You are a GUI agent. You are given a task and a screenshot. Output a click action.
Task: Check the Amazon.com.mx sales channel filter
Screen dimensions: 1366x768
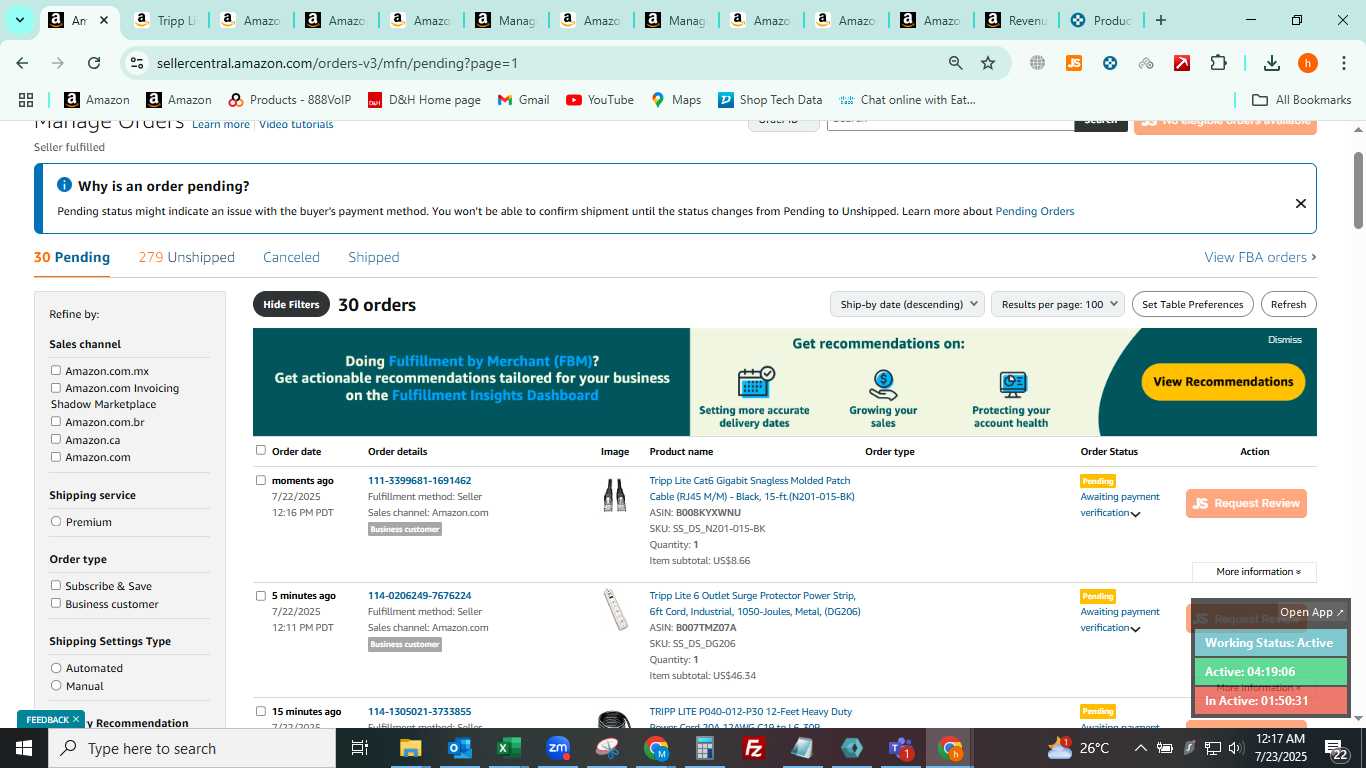[56, 370]
